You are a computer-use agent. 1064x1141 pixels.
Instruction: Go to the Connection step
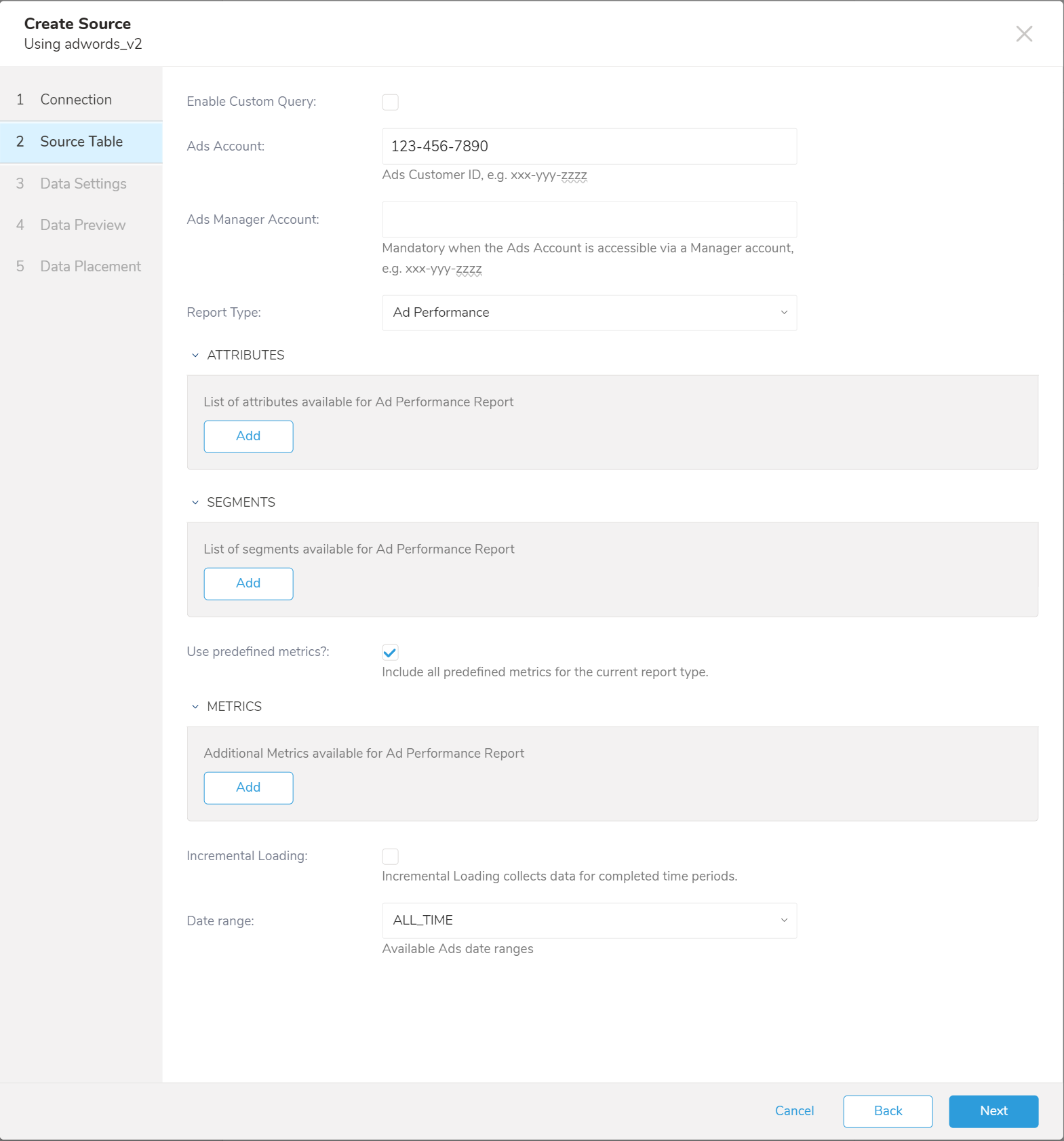pos(76,100)
